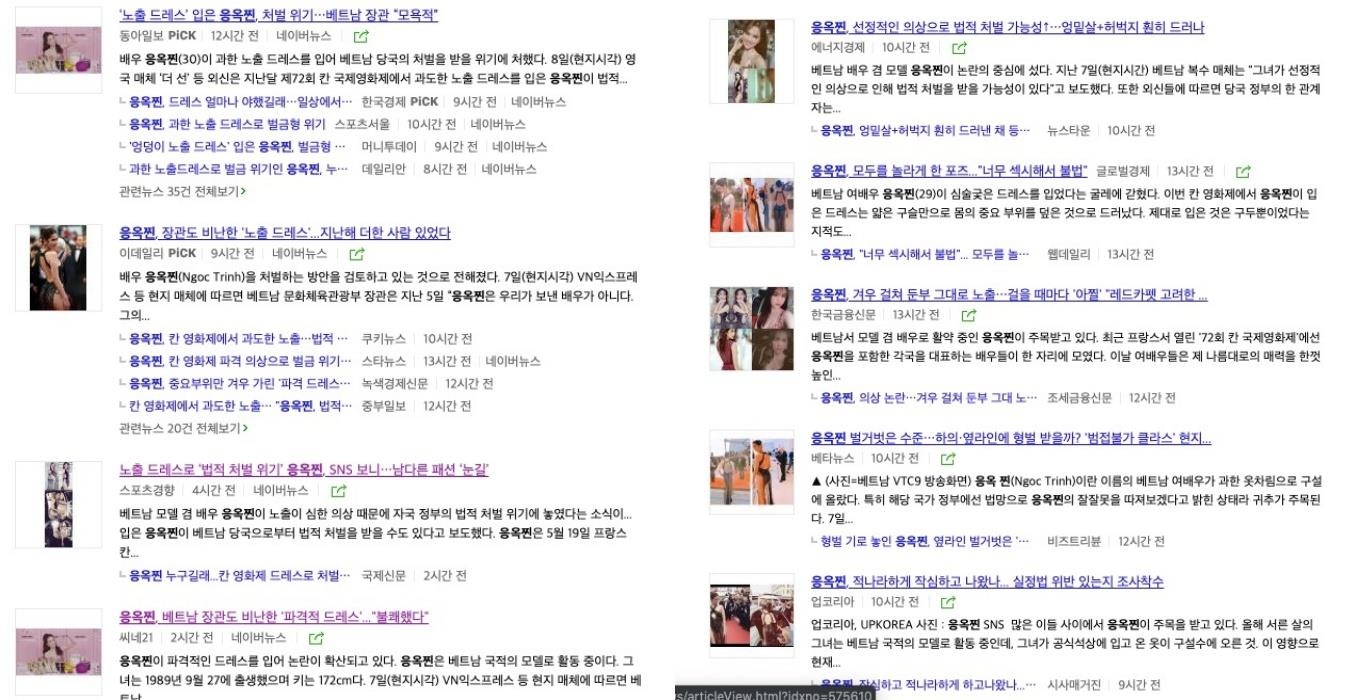1358x700 pixels.
Task: Open 네이버뉴스 link beside 동아일보 PiCK
Action: click(x=304, y=36)
